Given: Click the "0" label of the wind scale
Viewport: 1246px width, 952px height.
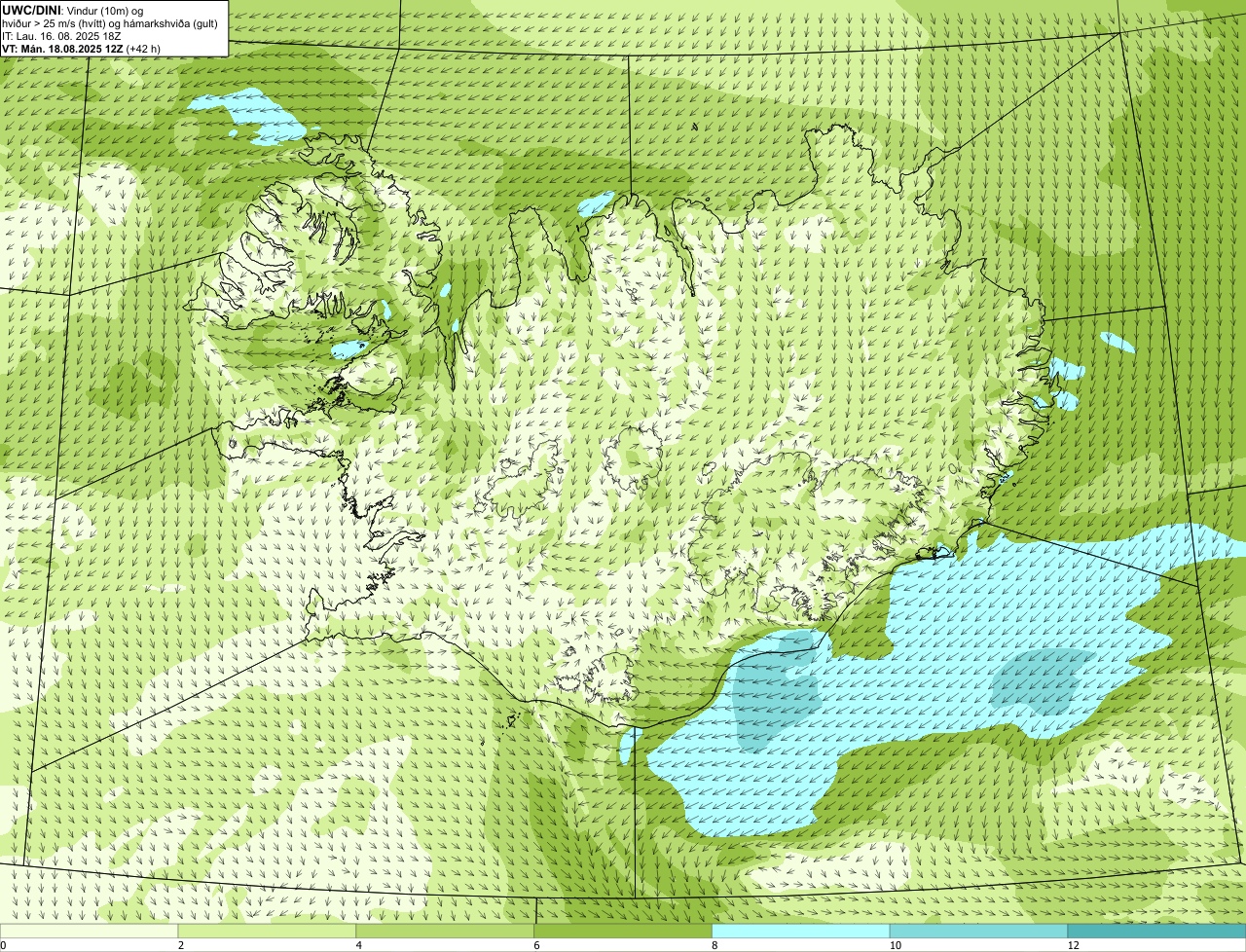Looking at the screenshot, I should 3,945.
